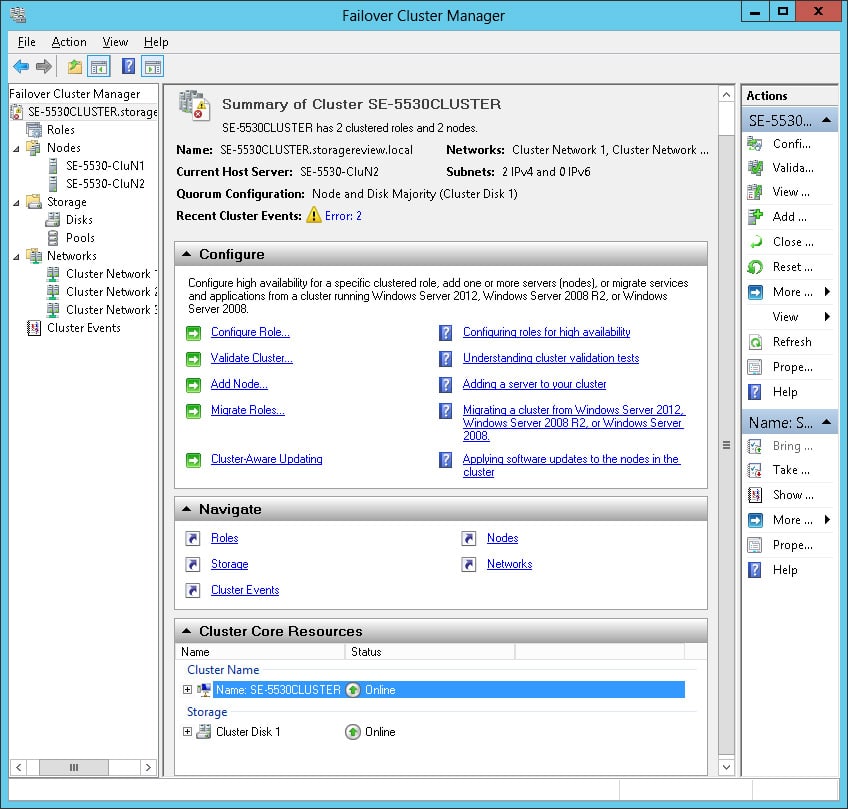Select Pools under Storage in tree

point(80,238)
